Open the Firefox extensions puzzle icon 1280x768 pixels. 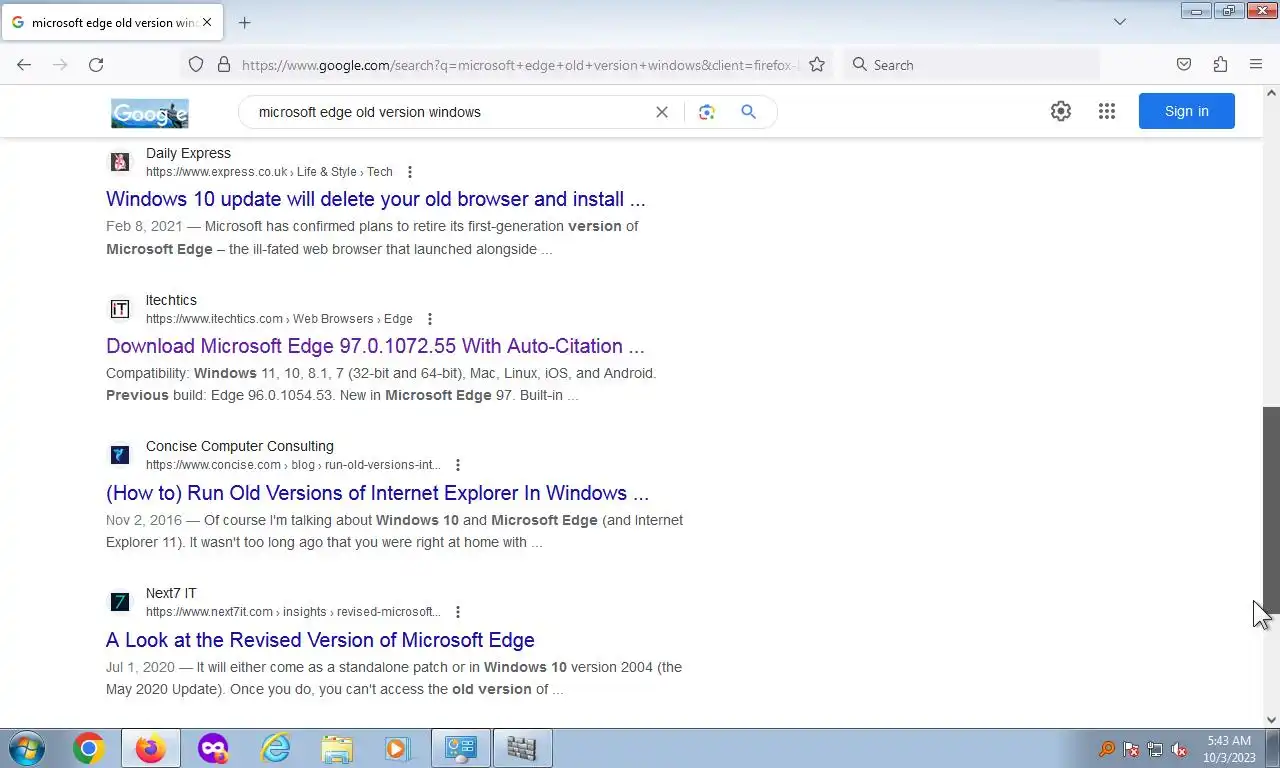1220,64
